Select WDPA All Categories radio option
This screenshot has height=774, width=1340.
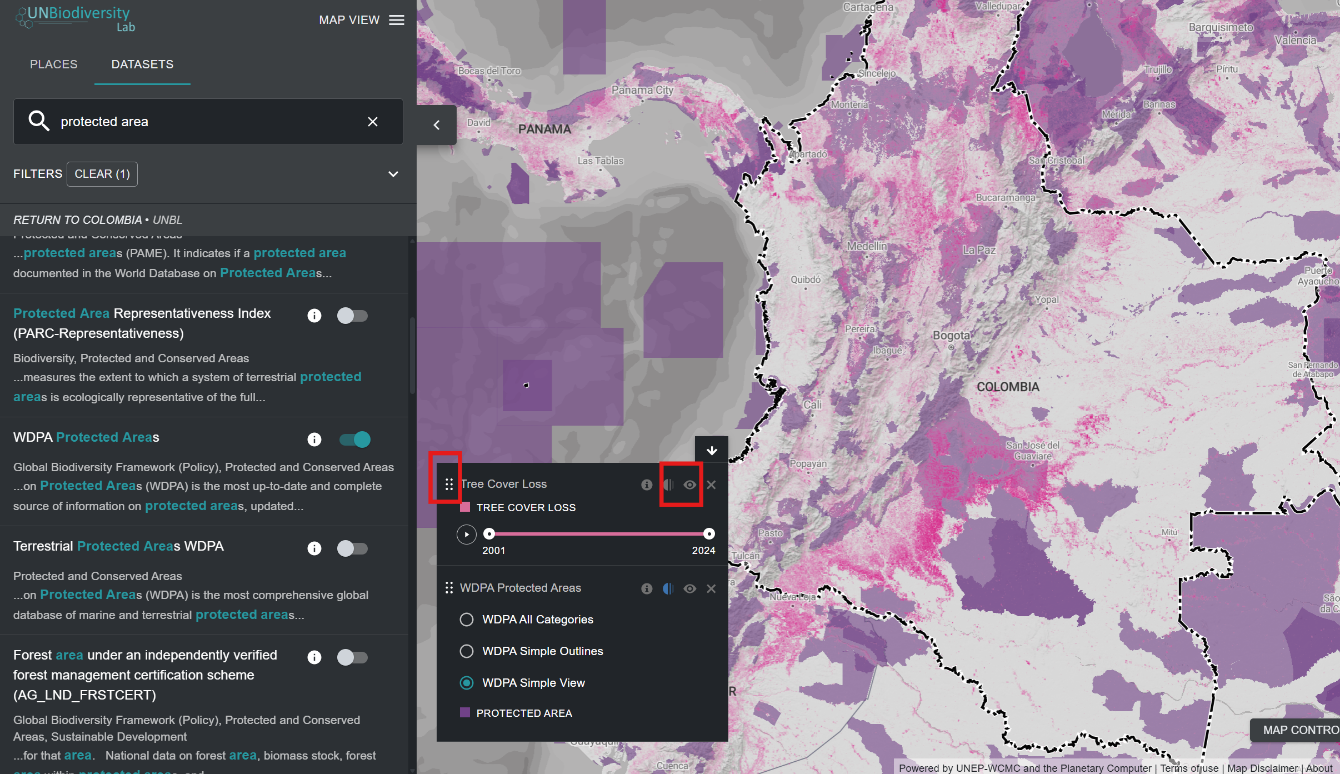pos(466,620)
